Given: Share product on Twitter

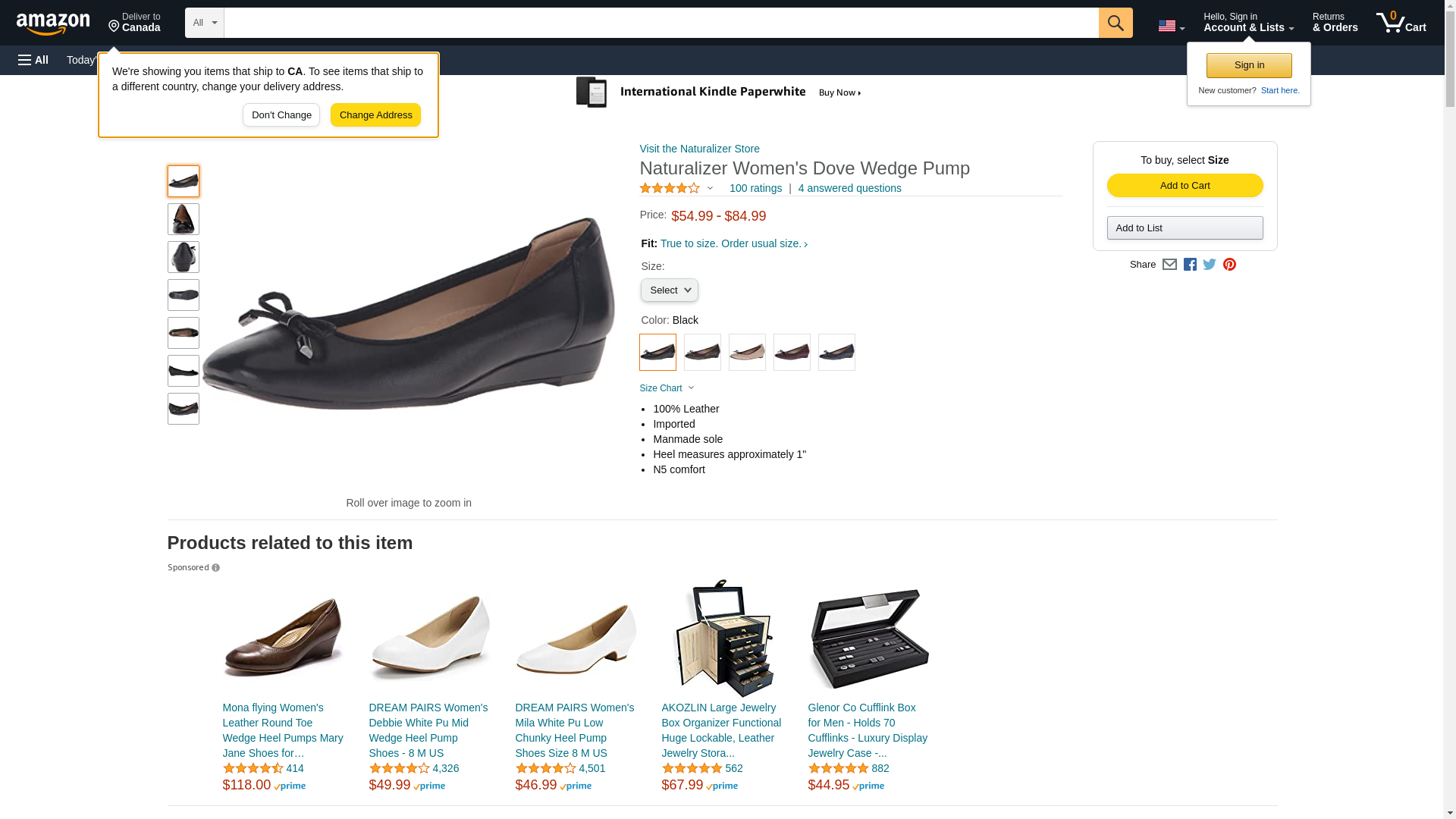Looking at the screenshot, I should (1210, 265).
